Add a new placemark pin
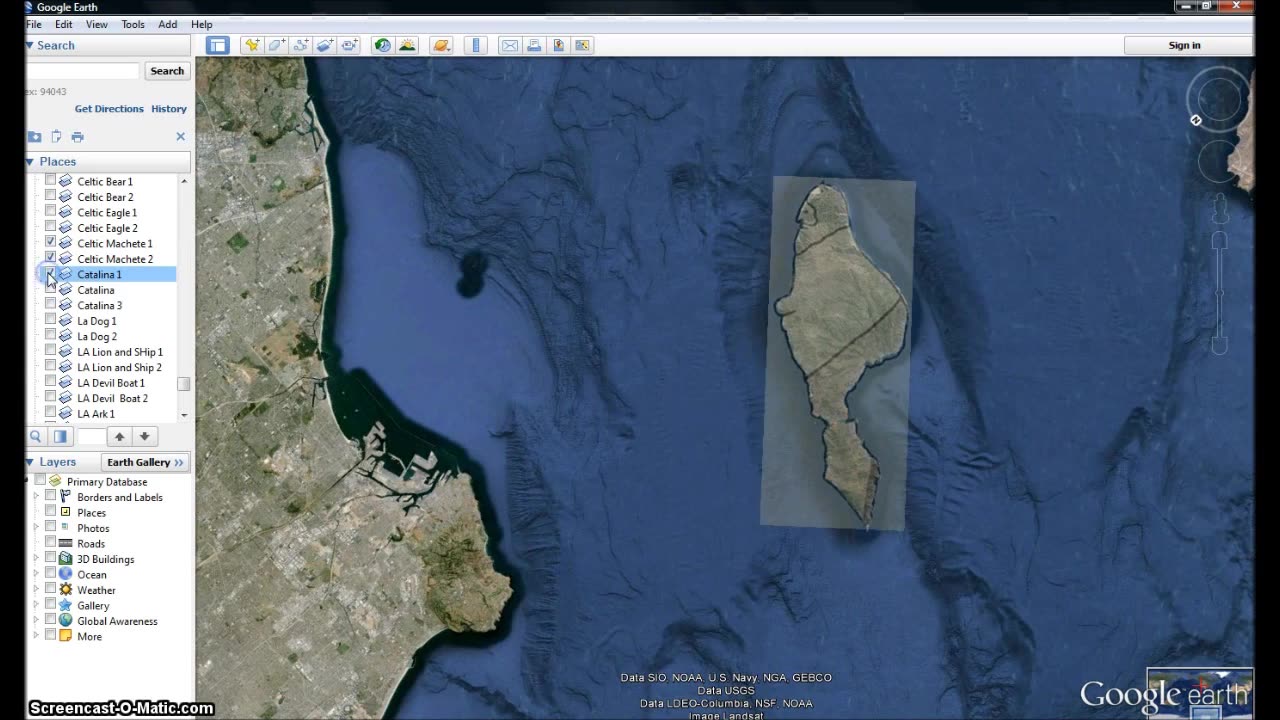Viewport: 1280px width, 720px height. (251, 45)
